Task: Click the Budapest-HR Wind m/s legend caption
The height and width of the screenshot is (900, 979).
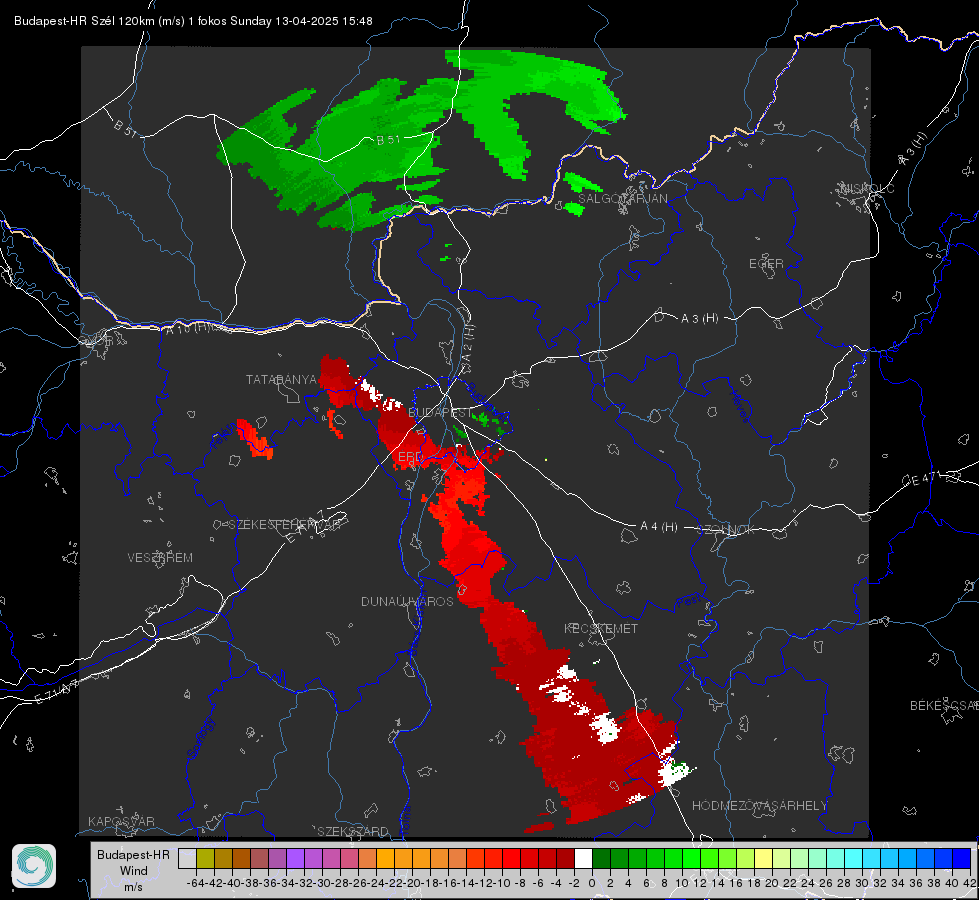Action: [133, 871]
